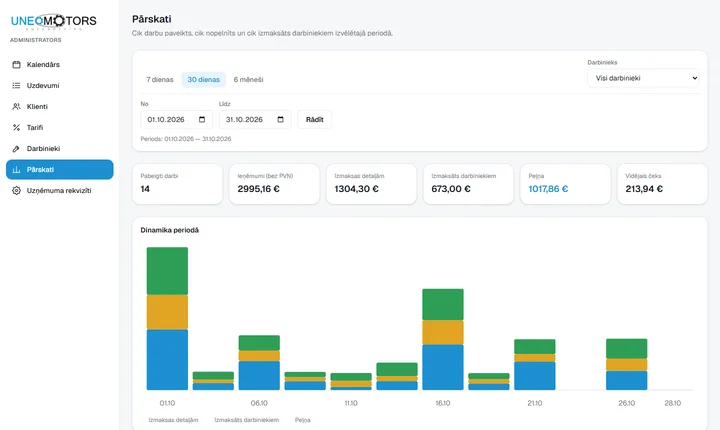
Task: Click Izmaksas detaļām legend entry
Action: point(174,420)
